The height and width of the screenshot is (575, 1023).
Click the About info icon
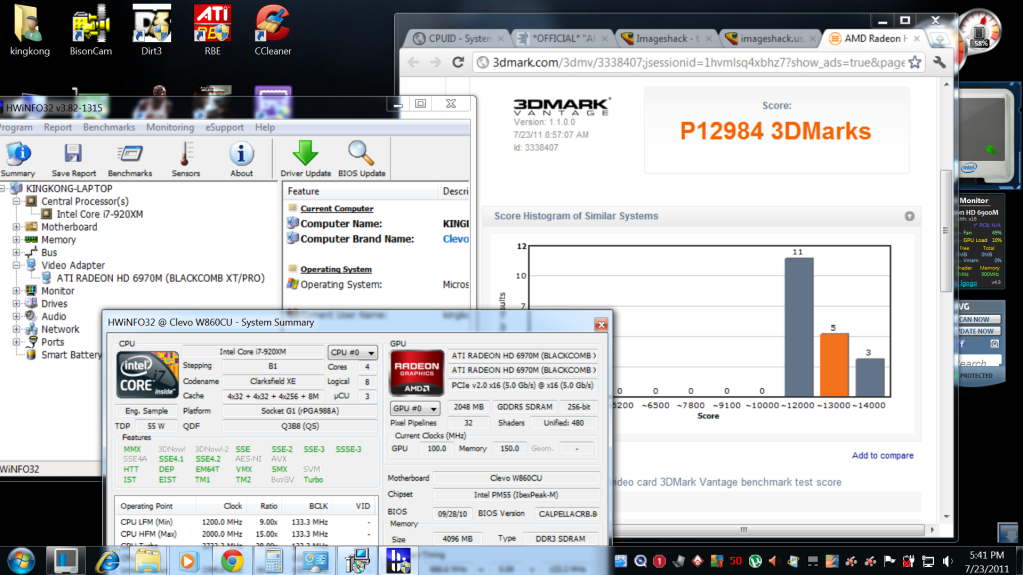(241, 159)
